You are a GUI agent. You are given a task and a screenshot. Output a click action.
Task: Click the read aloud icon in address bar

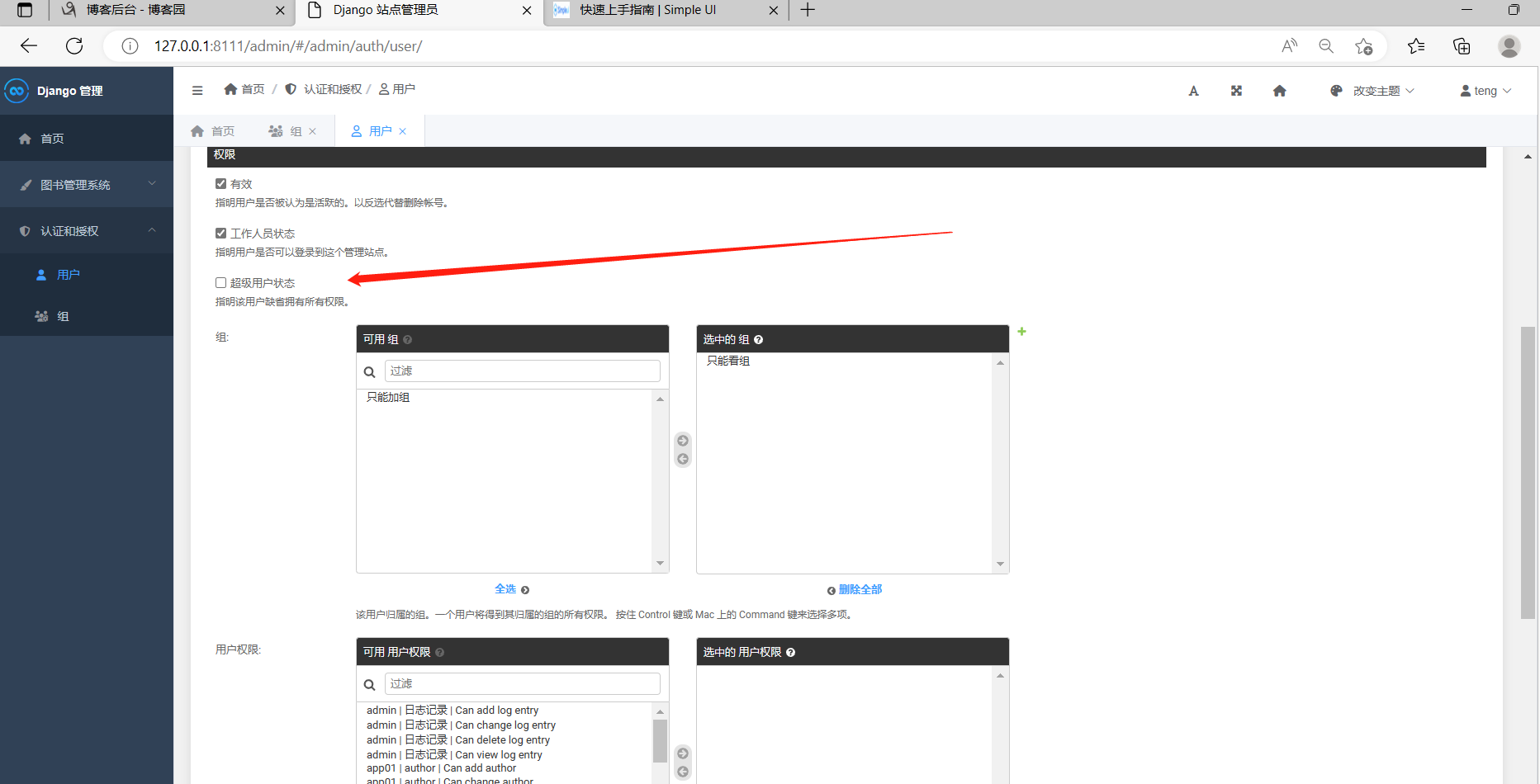click(x=1289, y=46)
